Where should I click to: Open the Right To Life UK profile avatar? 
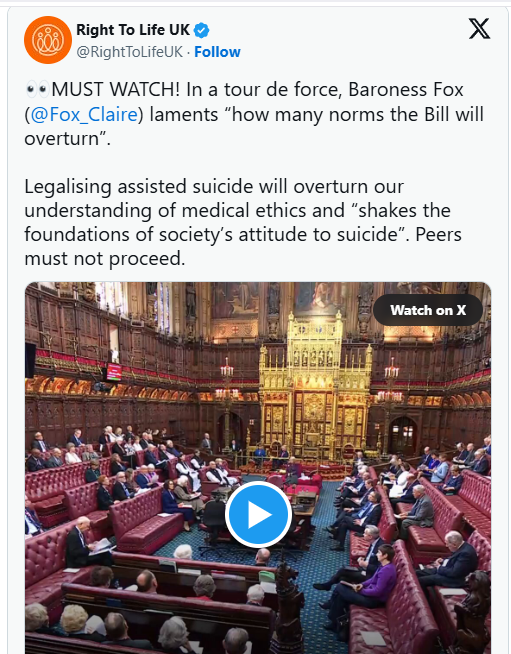[x=48, y=40]
